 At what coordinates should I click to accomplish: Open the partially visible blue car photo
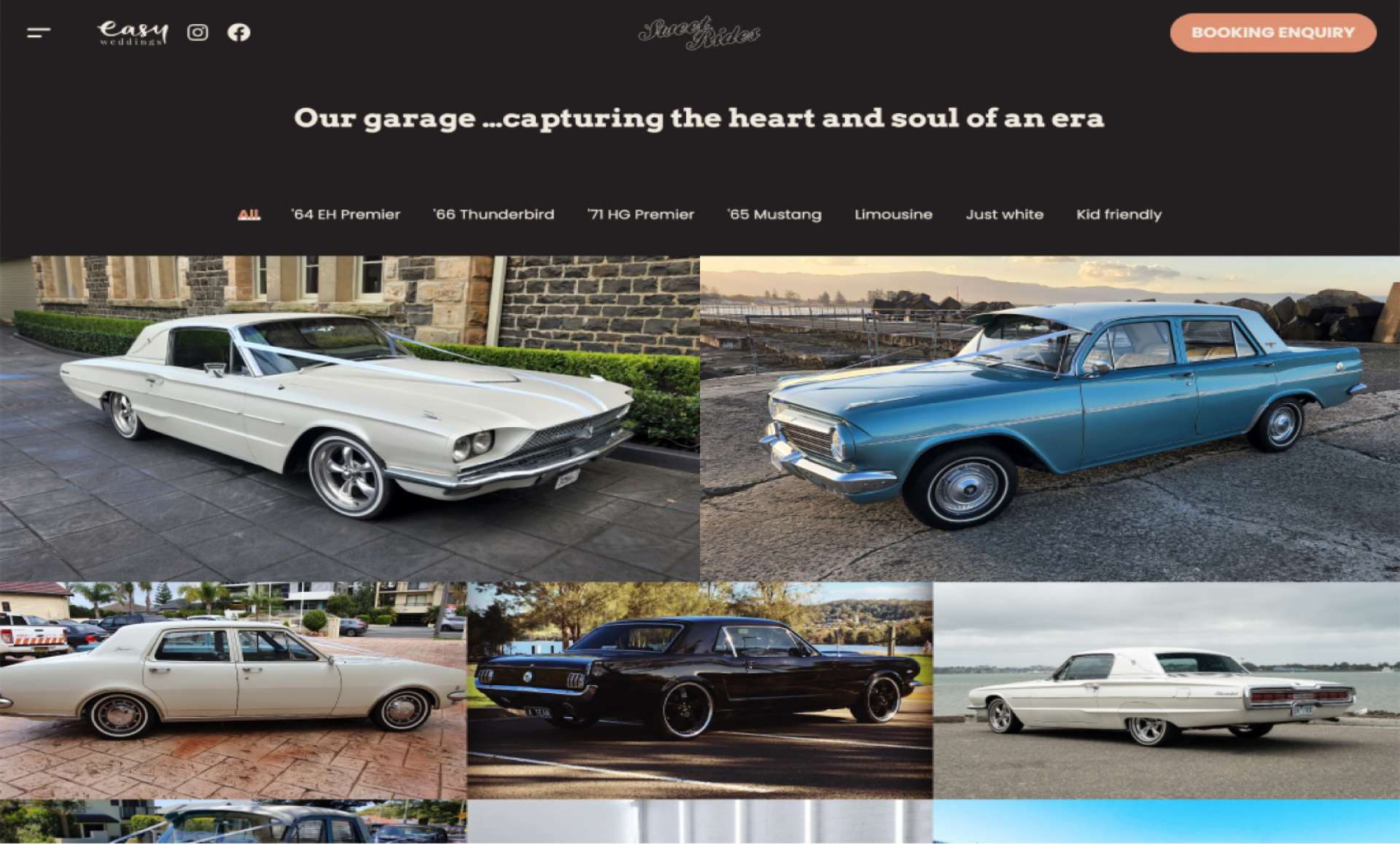tap(233, 821)
